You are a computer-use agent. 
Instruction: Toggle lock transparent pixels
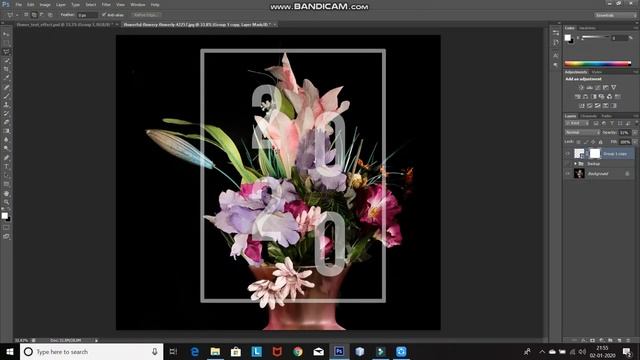tap(578, 142)
